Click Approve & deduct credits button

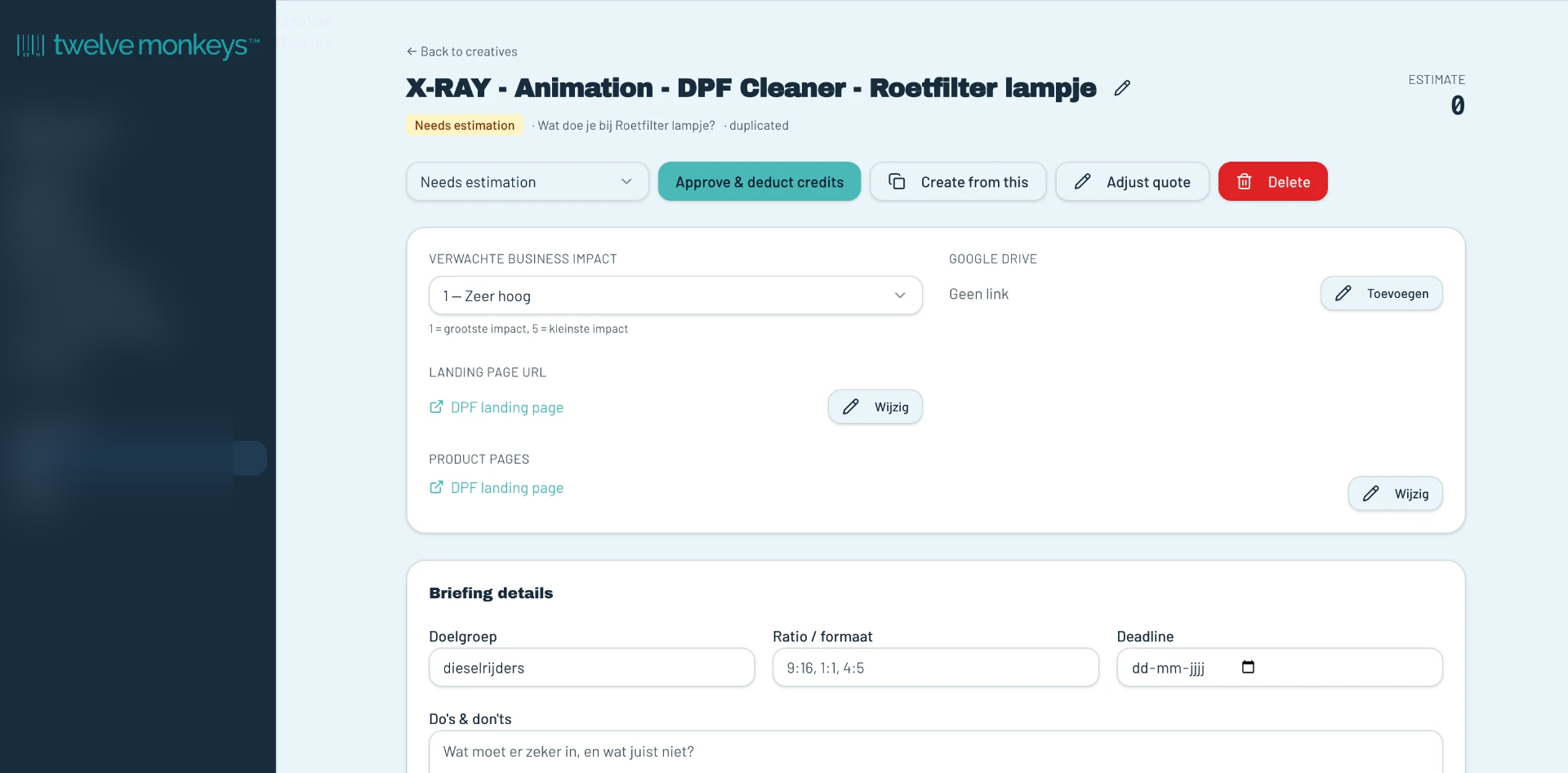click(x=759, y=181)
